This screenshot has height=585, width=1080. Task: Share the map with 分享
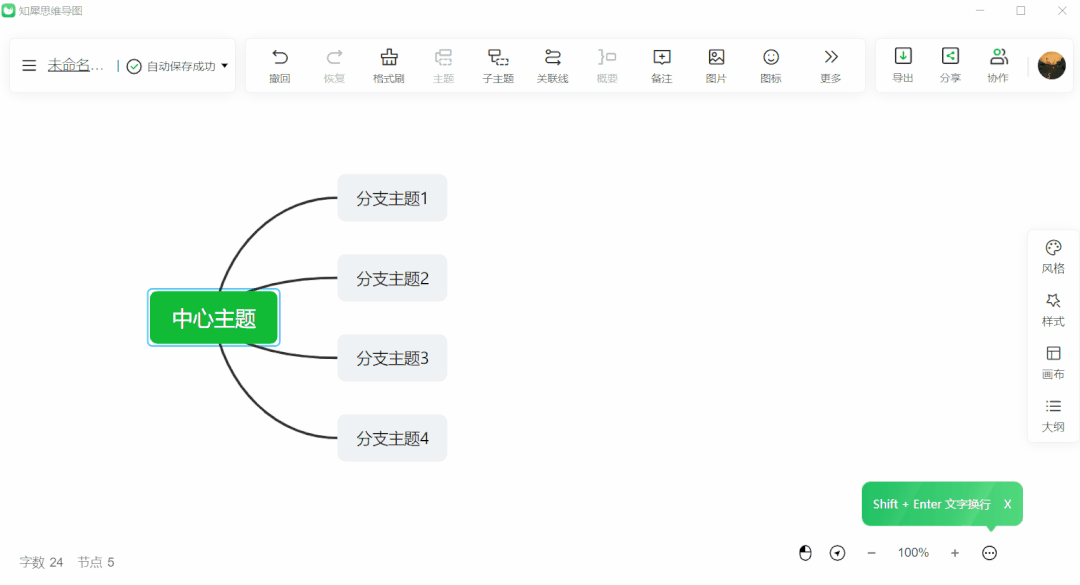tap(950, 65)
